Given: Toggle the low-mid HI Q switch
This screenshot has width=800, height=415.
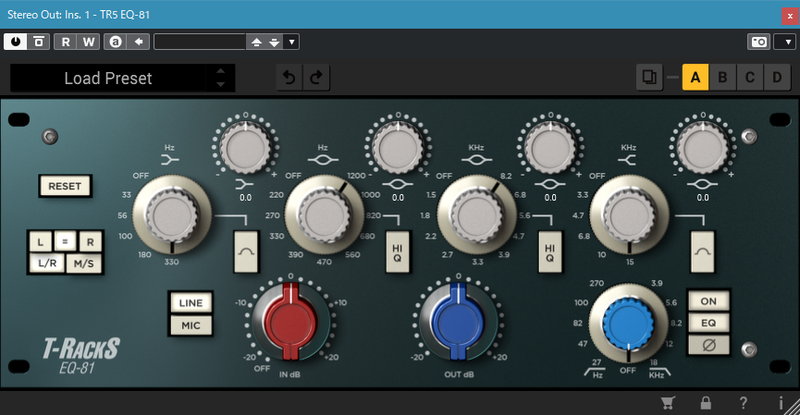Looking at the screenshot, I should [397, 251].
